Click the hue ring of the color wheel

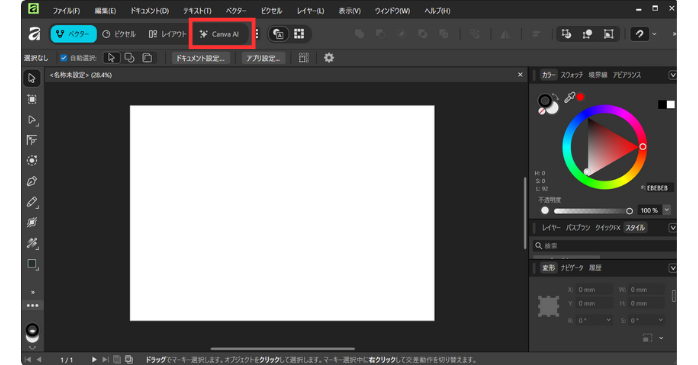[604, 109]
